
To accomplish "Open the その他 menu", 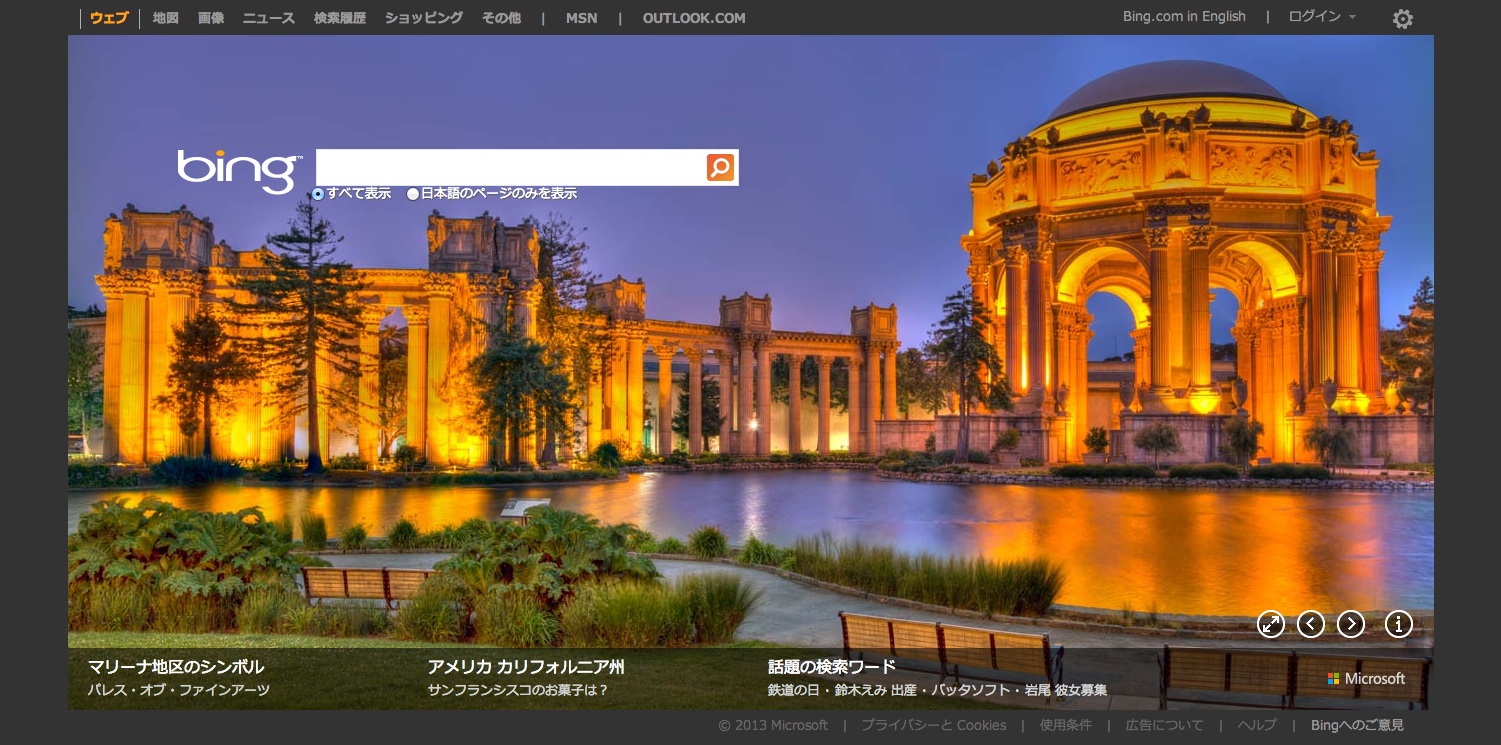I will 501,18.
